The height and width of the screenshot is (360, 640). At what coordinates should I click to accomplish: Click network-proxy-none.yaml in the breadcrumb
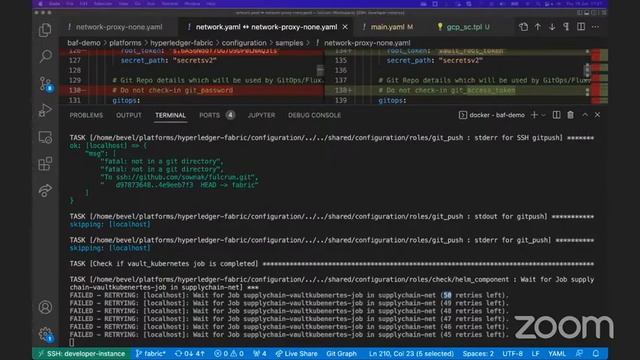click(x=367, y=43)
